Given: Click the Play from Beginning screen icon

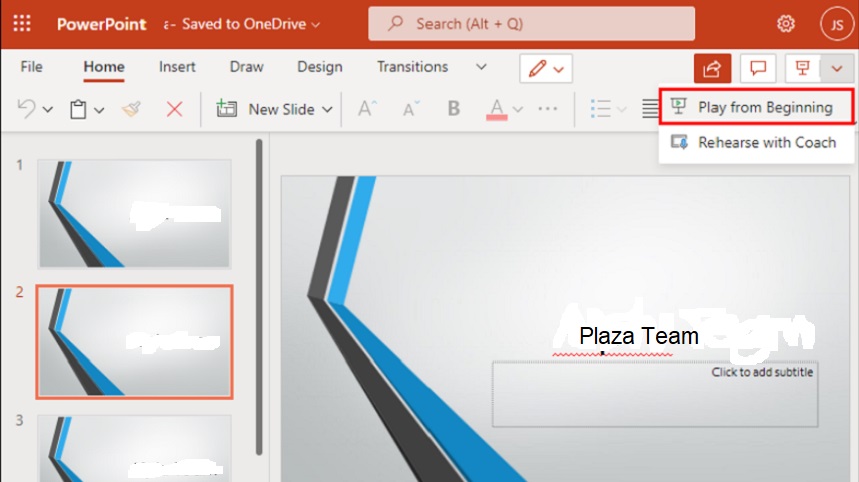Looking at the screenshot, I should 678,106.
